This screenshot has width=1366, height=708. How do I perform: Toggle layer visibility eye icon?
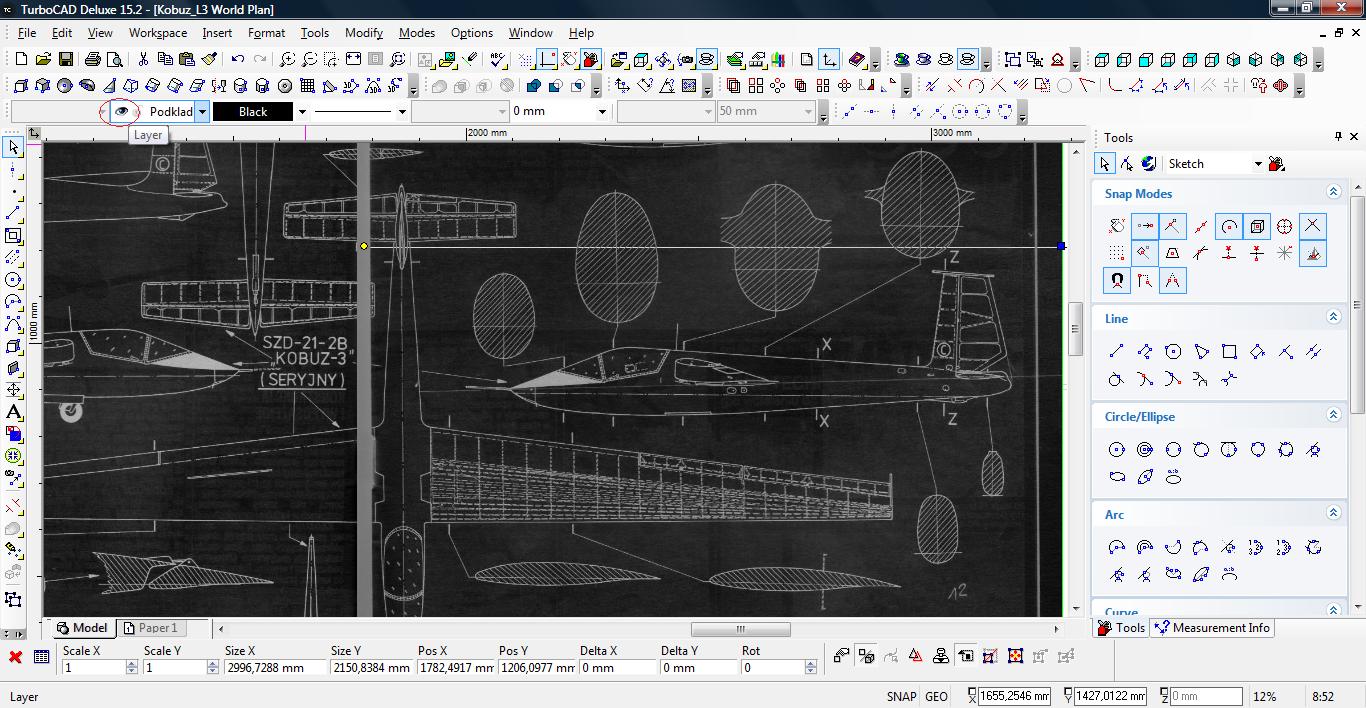point(121,111)
